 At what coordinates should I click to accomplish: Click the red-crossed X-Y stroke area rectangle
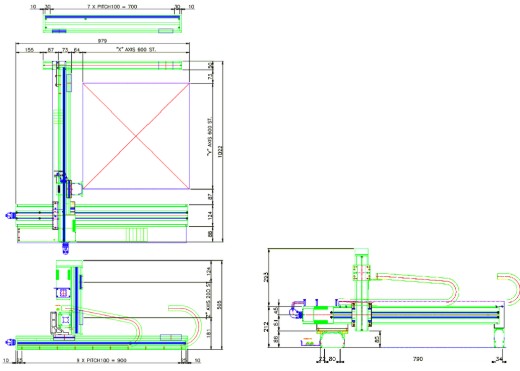136,136
